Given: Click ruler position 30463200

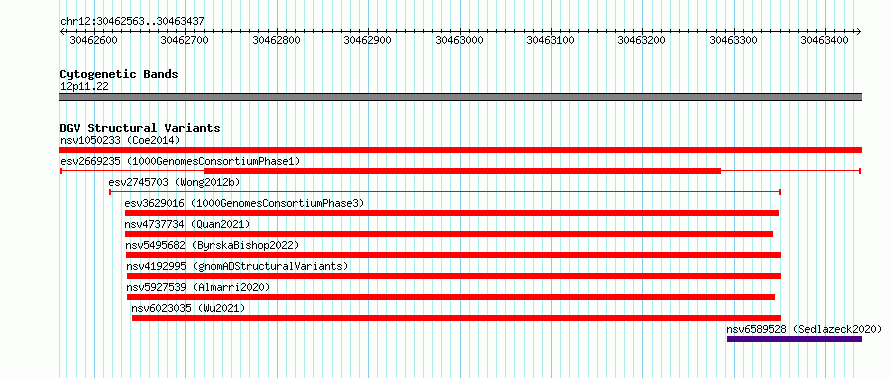Looking at the screenshot, I should 641,40.
